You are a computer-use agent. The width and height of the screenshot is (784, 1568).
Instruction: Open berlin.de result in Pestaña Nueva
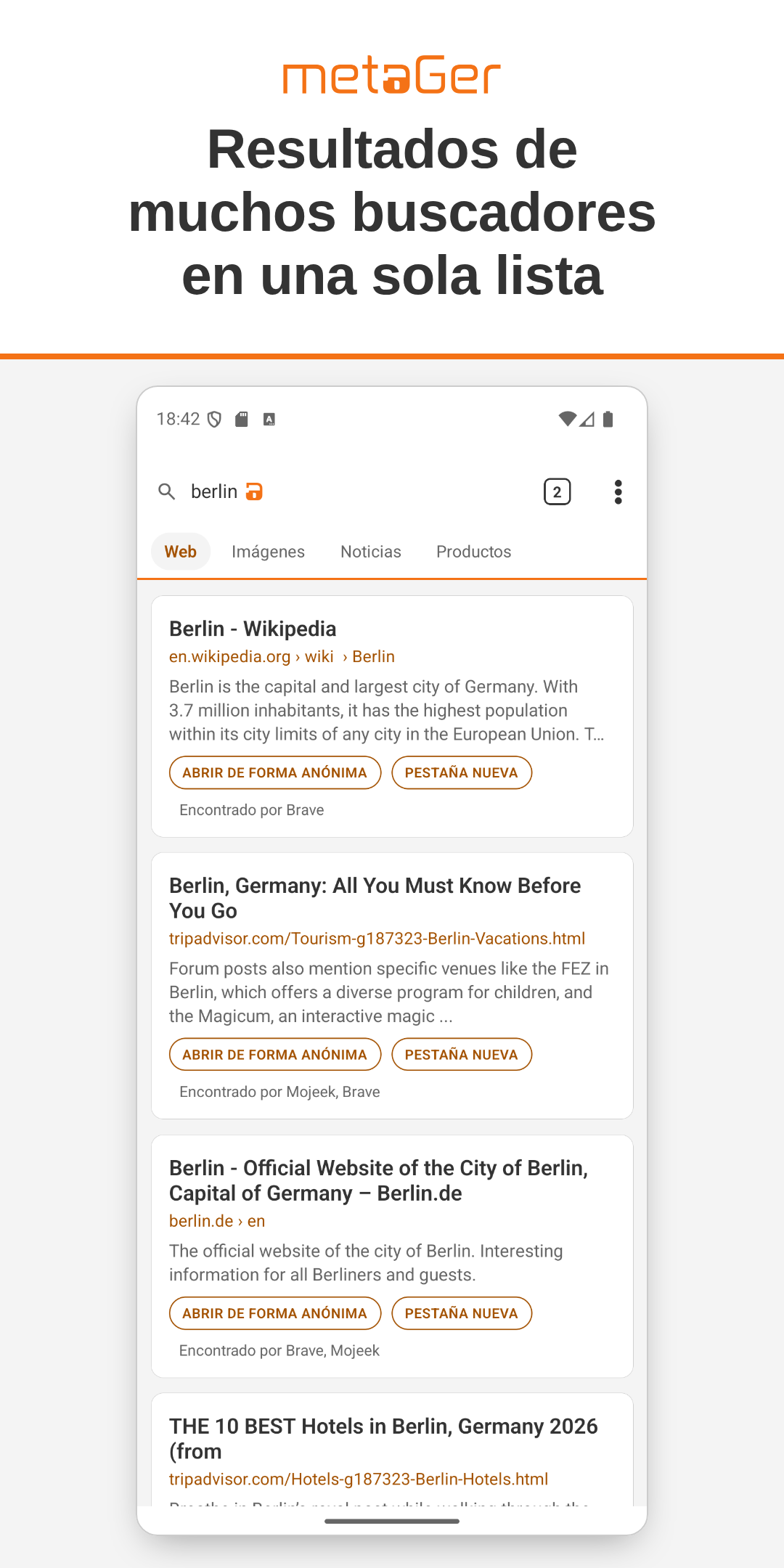pos(462,1313)
